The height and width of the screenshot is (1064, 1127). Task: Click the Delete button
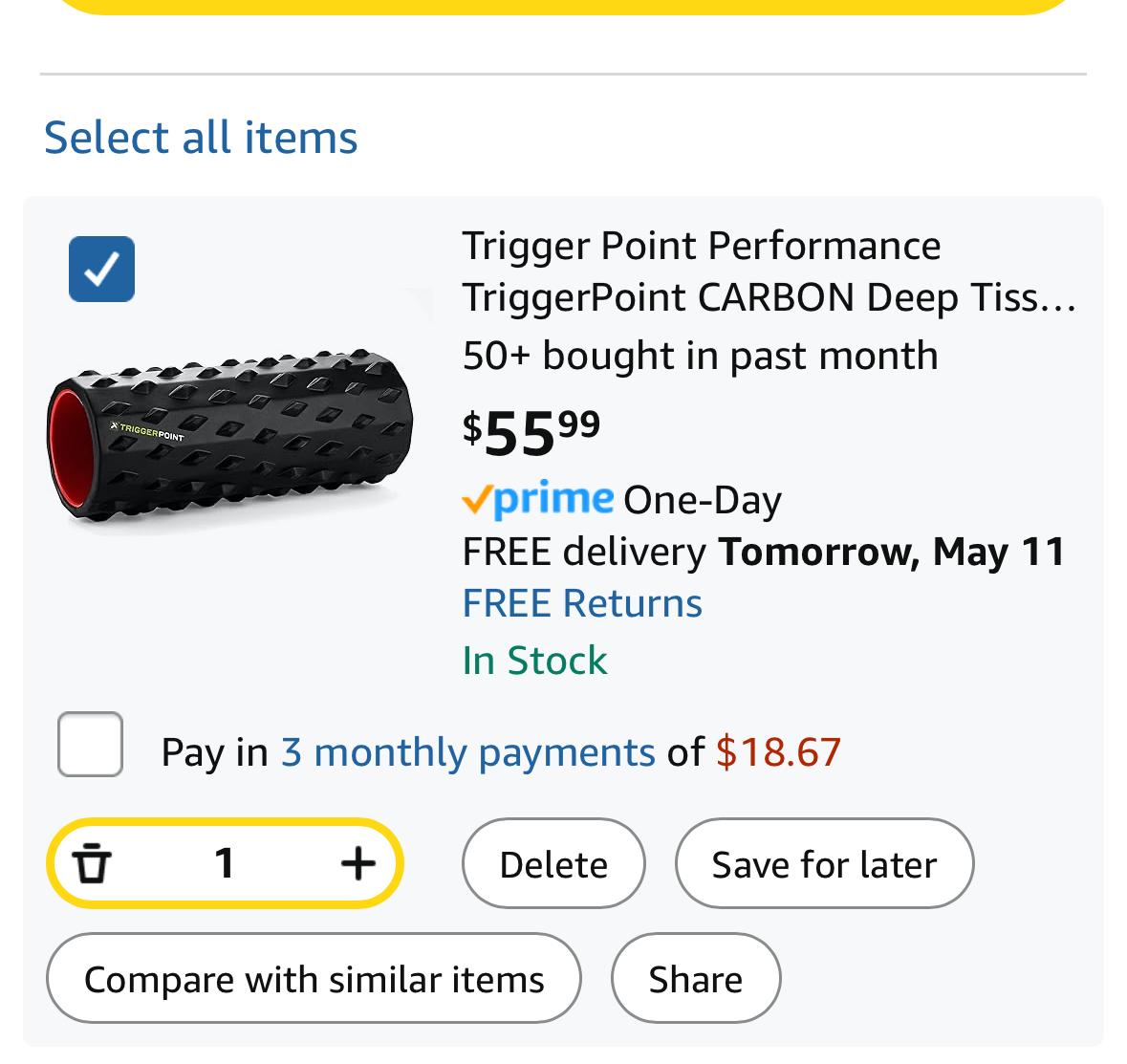[x=553, y=863]
